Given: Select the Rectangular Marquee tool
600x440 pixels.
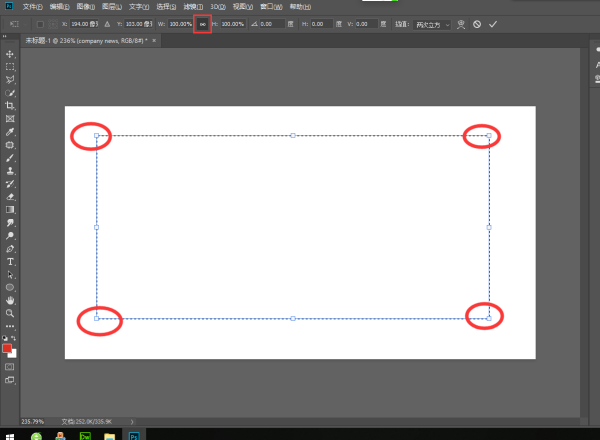Looking at the screenshot, I should 10,67.
